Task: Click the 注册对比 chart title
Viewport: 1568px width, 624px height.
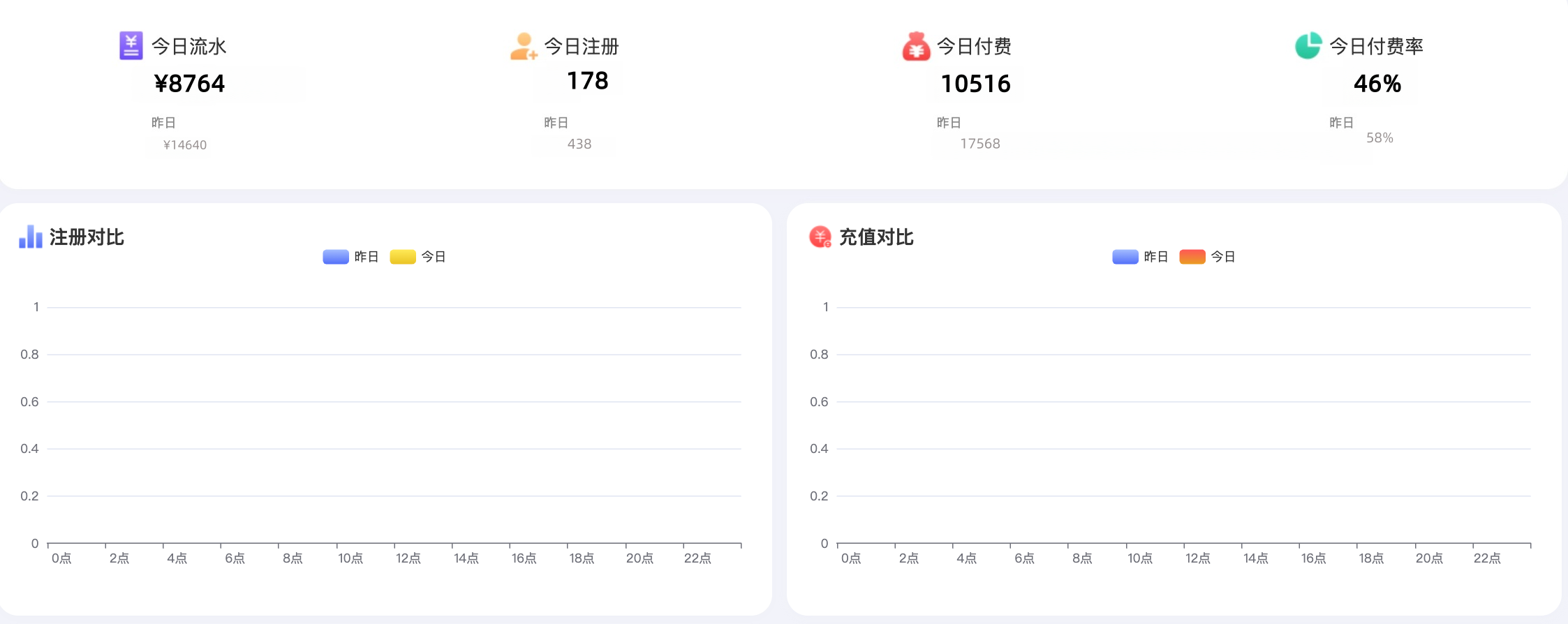Action: [x=87, y=237]
